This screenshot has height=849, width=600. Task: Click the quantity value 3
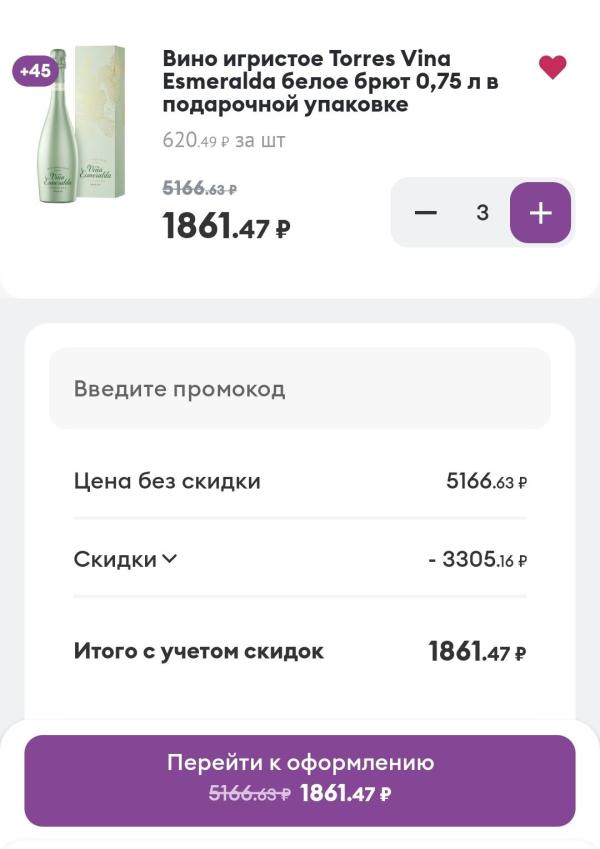tap(483, 213)
